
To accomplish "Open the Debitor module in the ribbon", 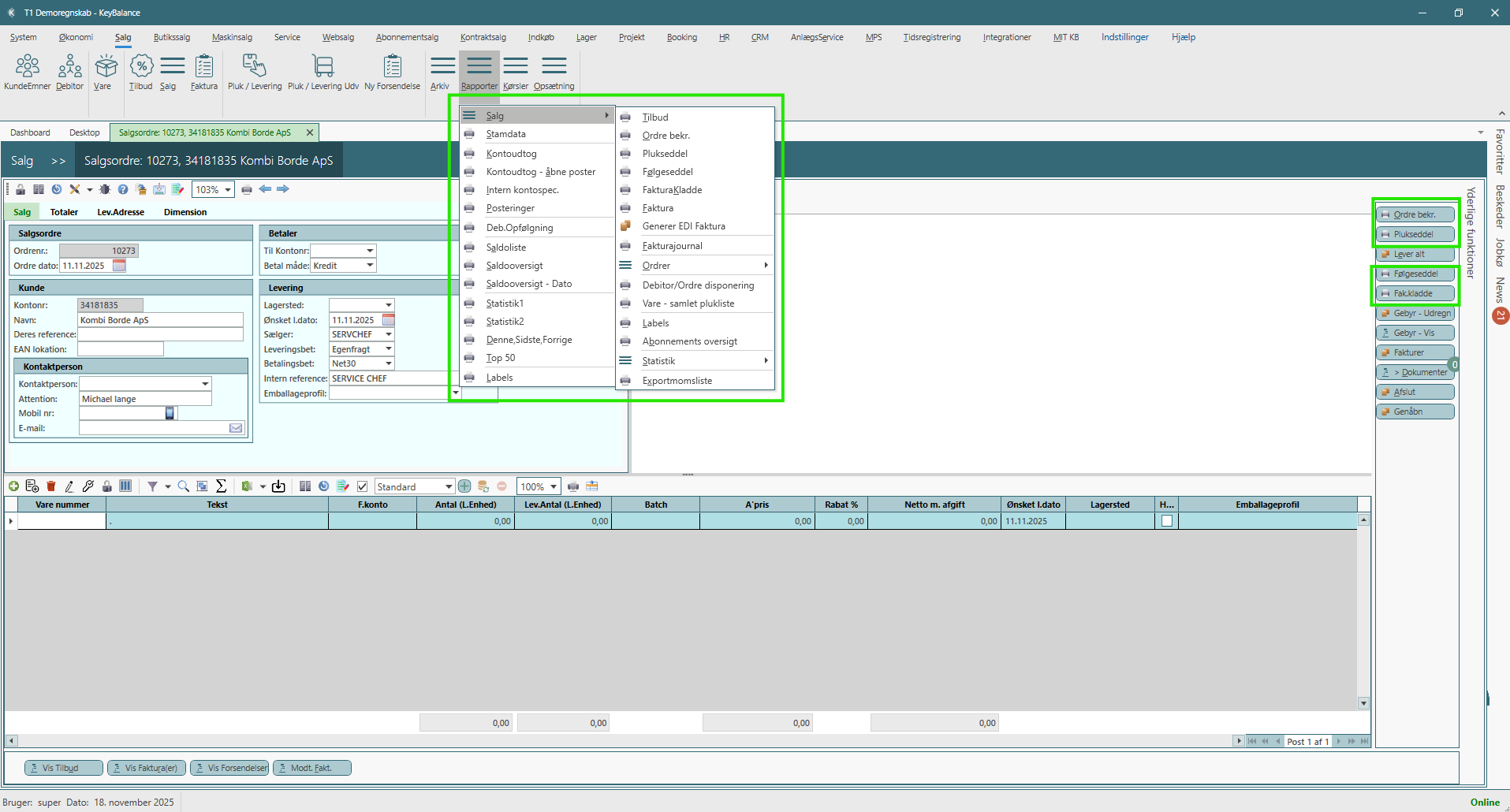I will pos(69,73).
